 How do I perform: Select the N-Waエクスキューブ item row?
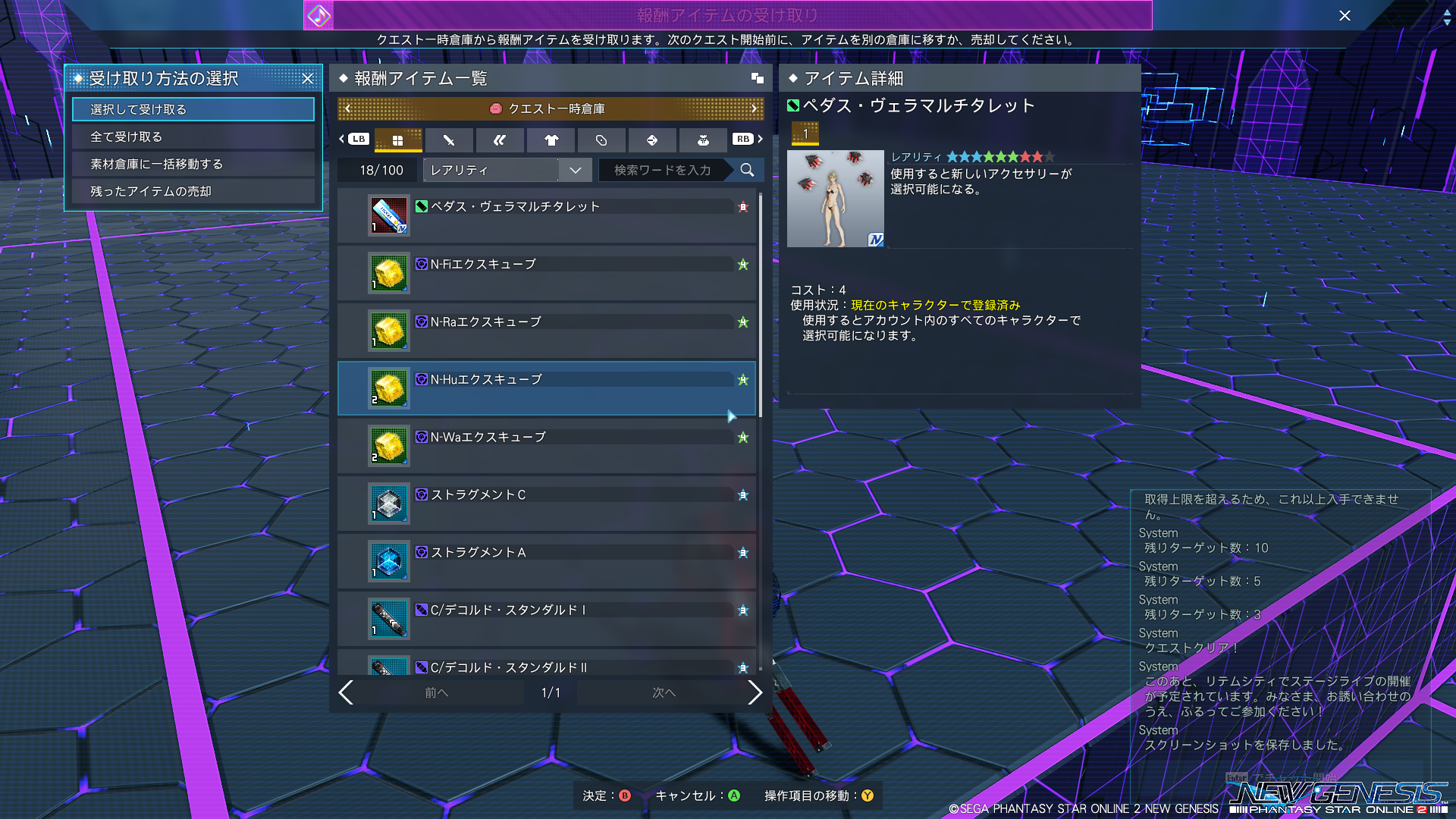[547, 446]
